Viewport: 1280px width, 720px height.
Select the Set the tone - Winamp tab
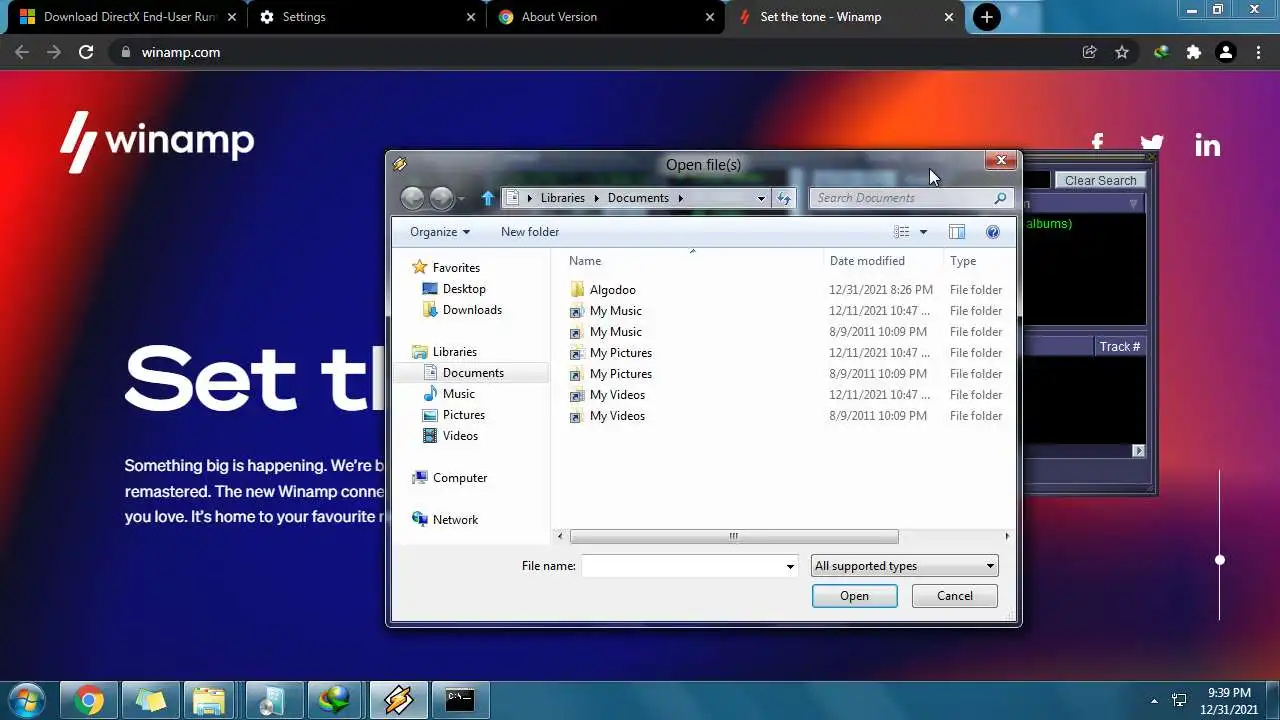845,17
